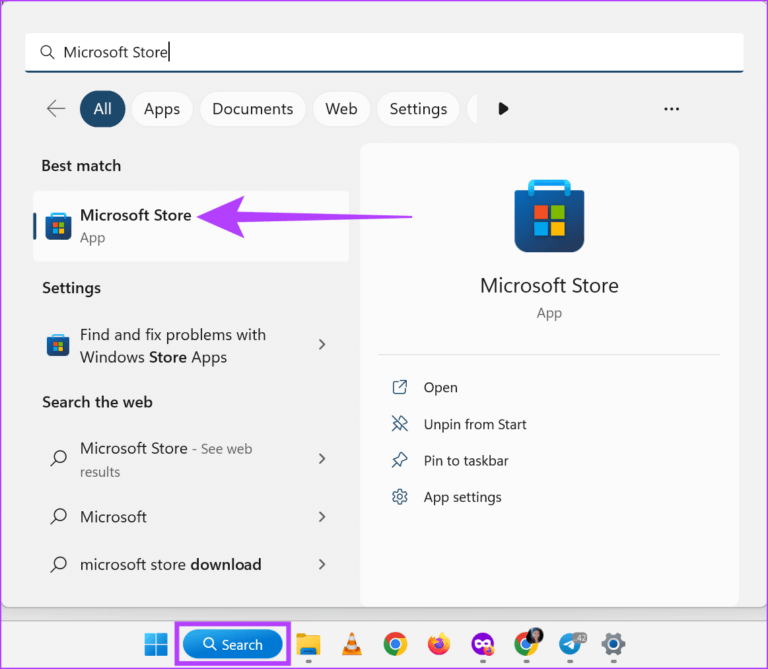Image resolution: width=768 pixels, height=669 pixels.
Task: Open App settings
Action: pyautogui.click(x=462, y=497)
